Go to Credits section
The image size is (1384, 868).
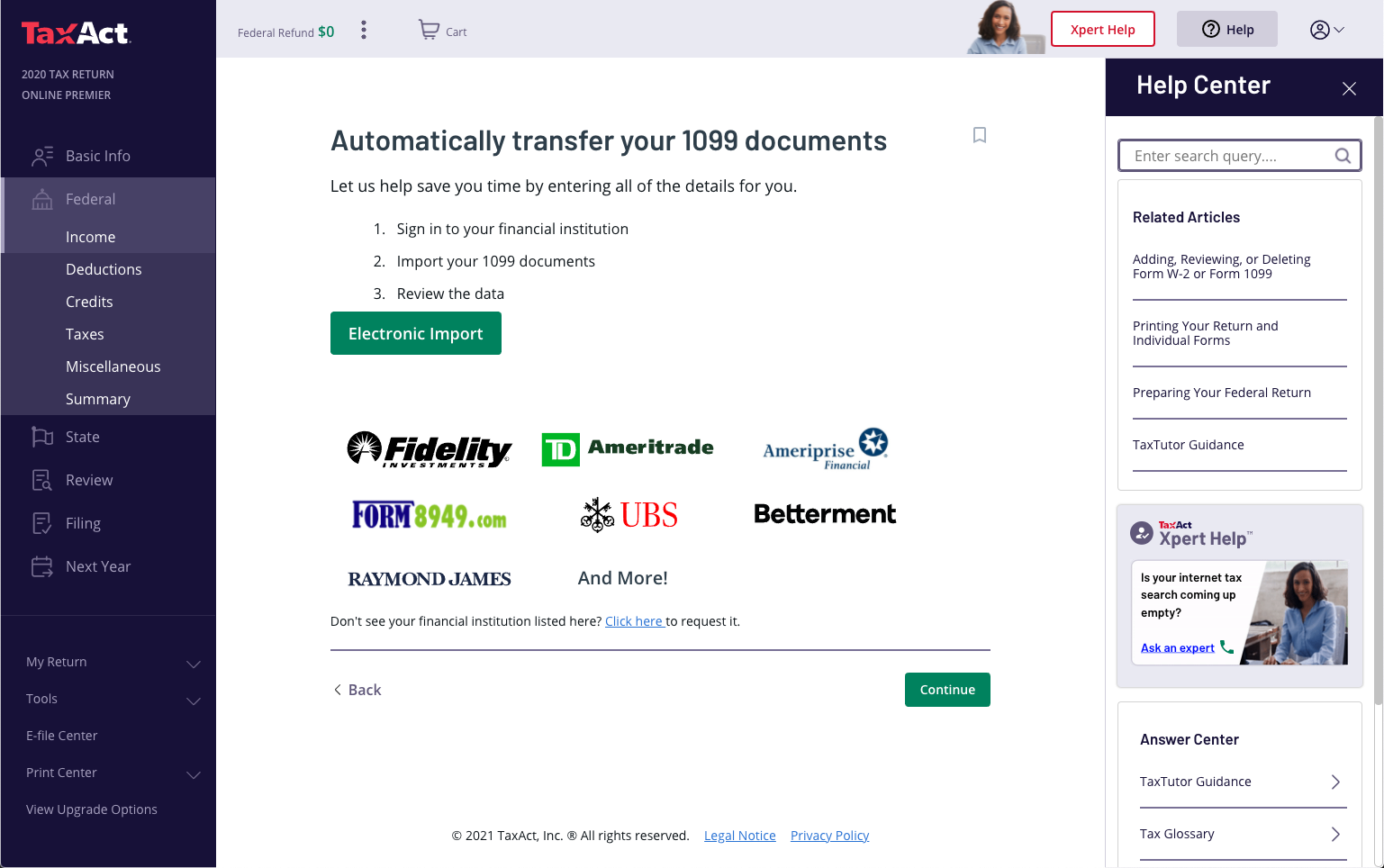click(89, 302)
